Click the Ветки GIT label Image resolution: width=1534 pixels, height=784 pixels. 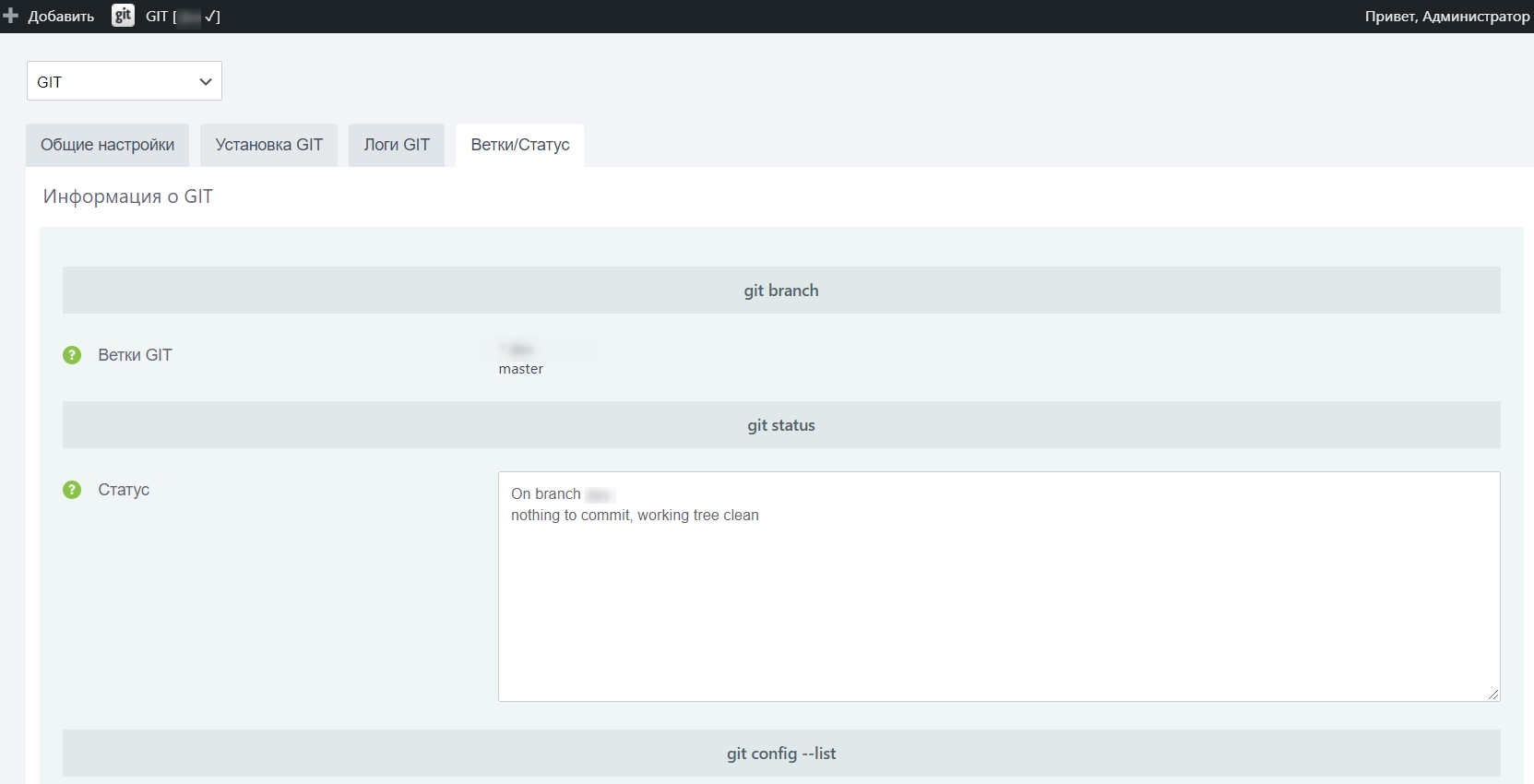pos(135,355)
